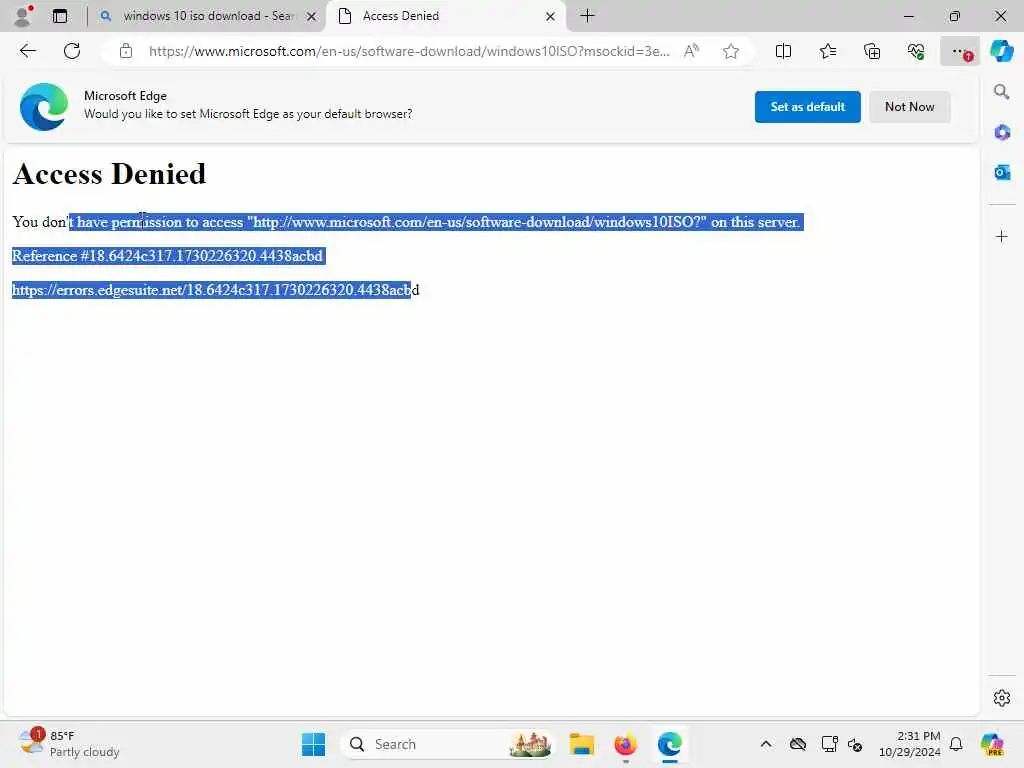The height and width of the screenshot is (768, 1024).
Task: Open the Copilot icon
Action: coord(1001,51)
